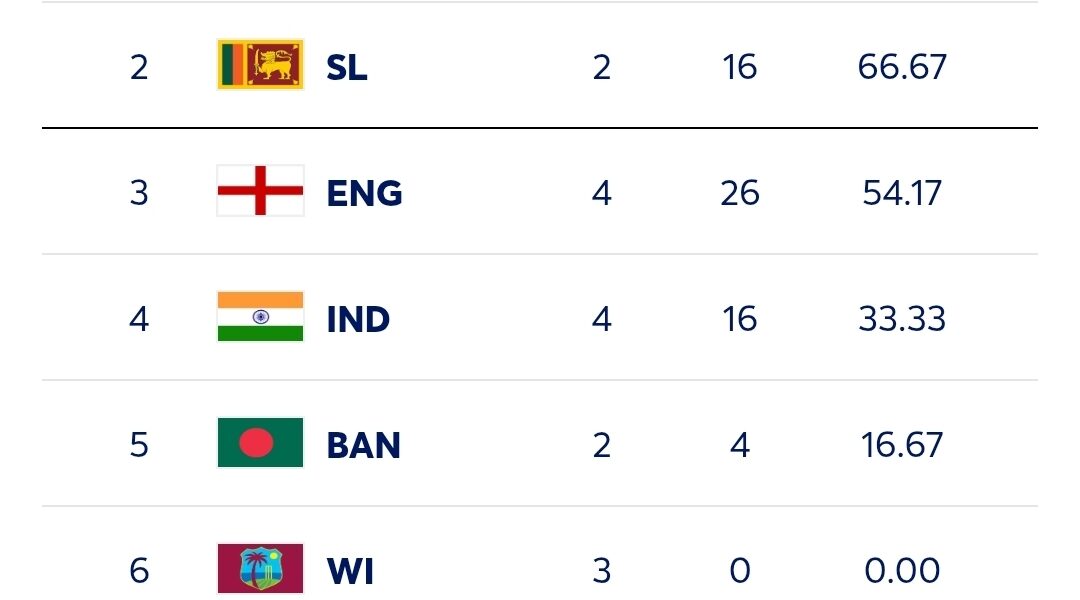Click the Sri Lanka flag icon
The image size is (1080, 600).
pos(260,65)
